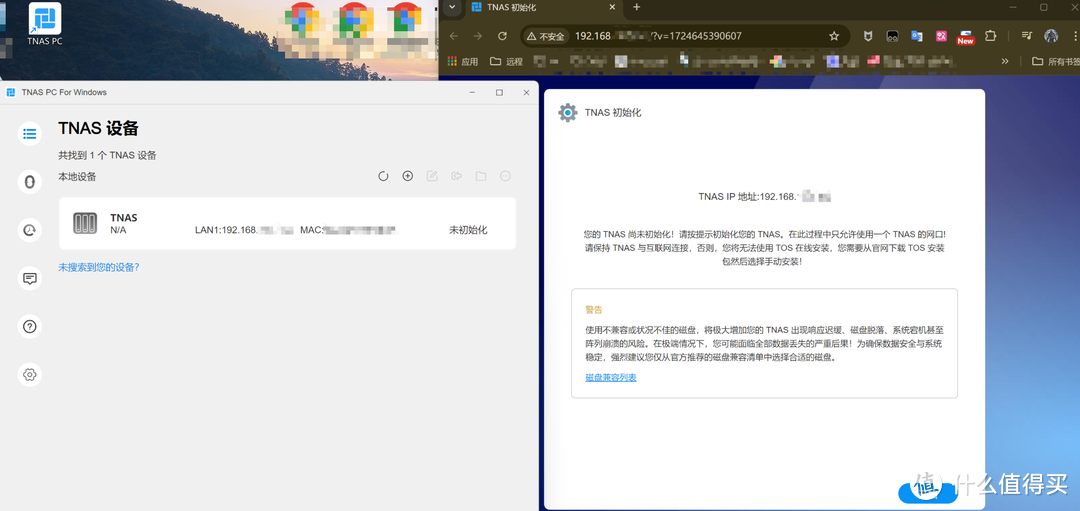Open the device list view in TNAS PC sidebar
Screen dimensions: 1080x511
(x=29, y=134)
